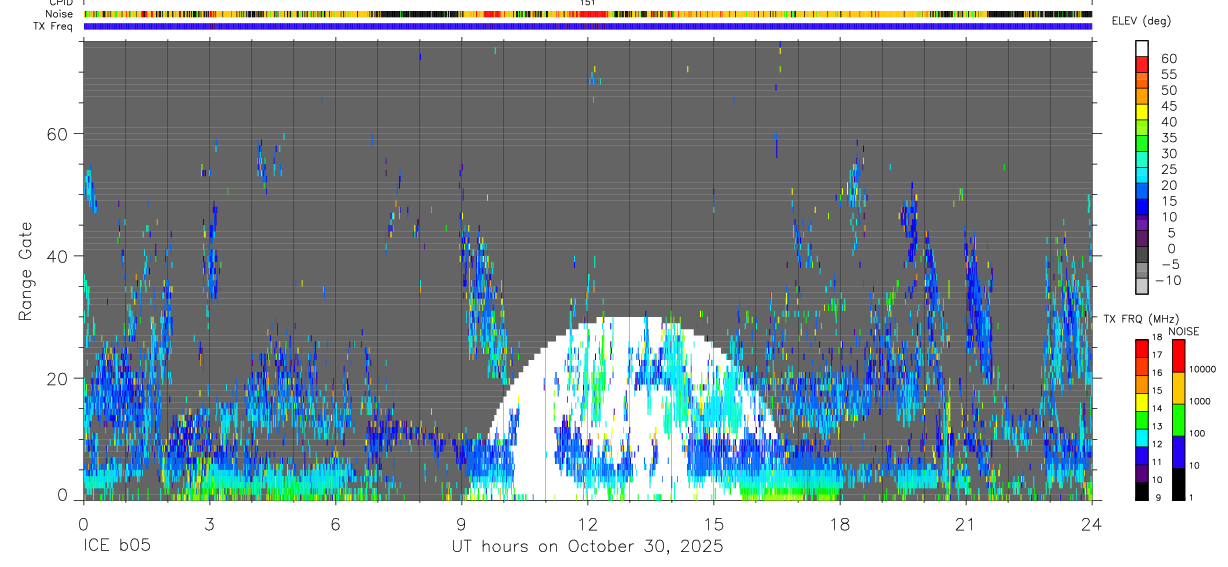Click x-axis tick label '15'

714,523
